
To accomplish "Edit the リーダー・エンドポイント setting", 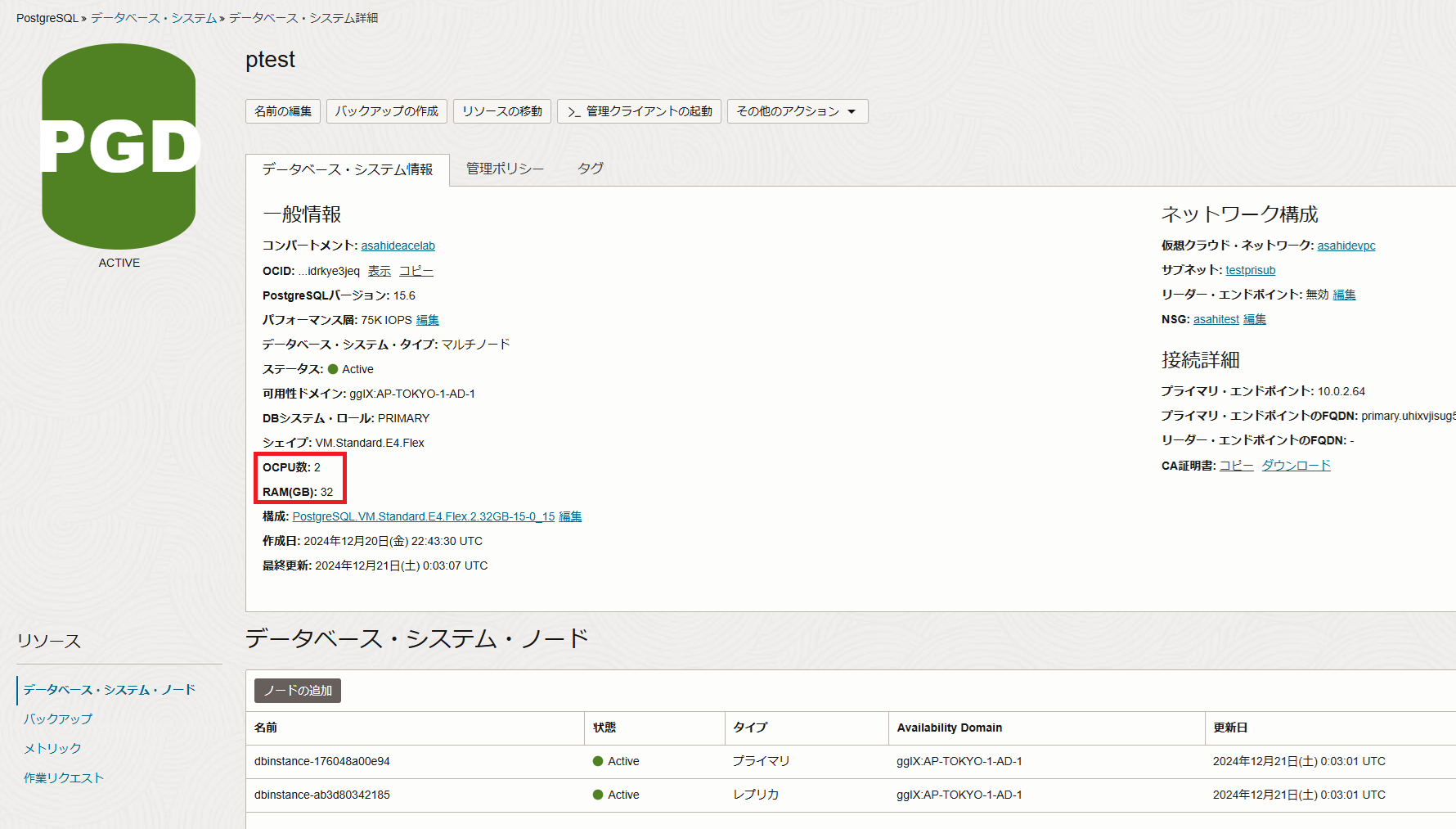I will coord(1344,295).
